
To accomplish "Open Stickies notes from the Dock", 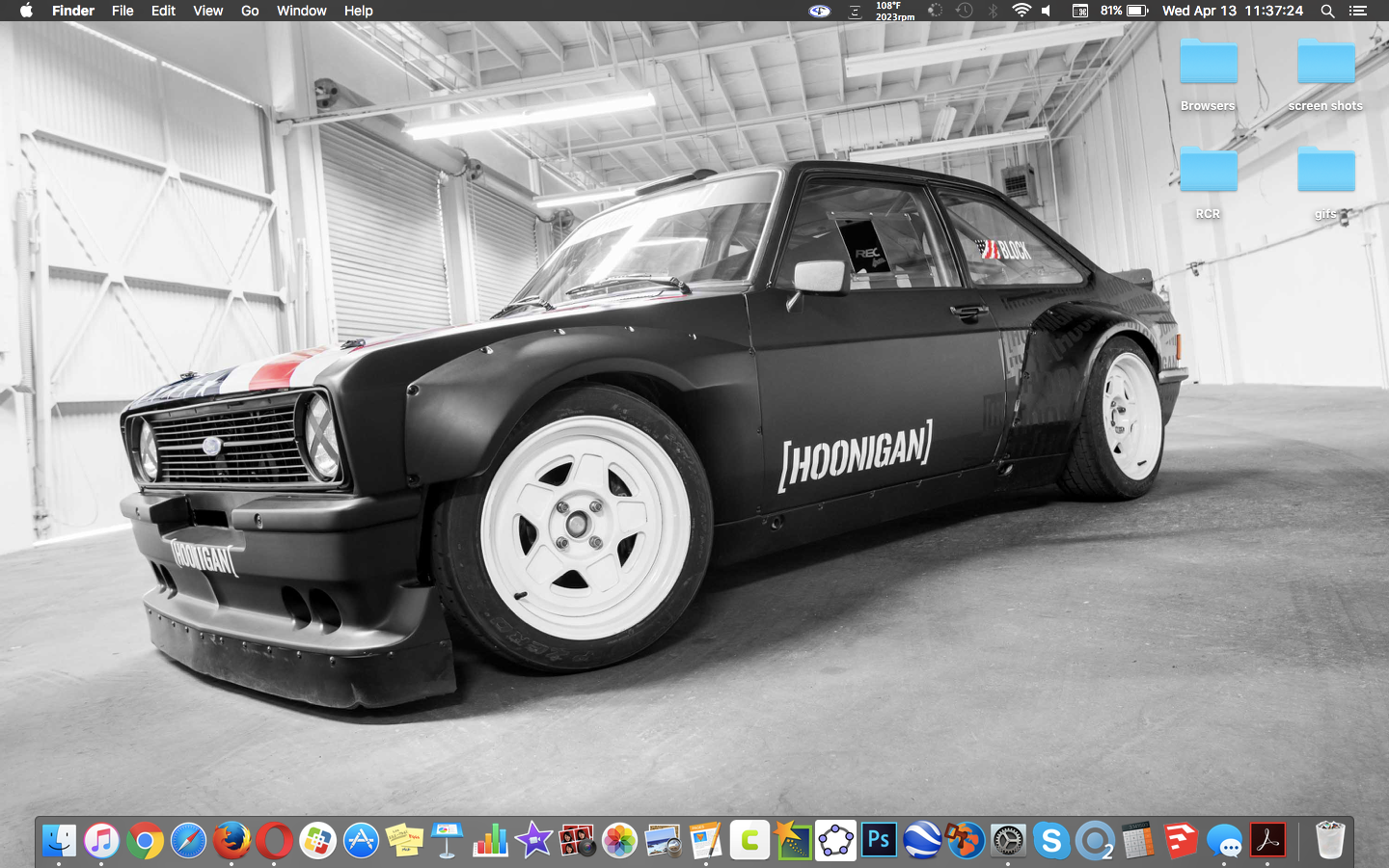I will tap(404, 840).
